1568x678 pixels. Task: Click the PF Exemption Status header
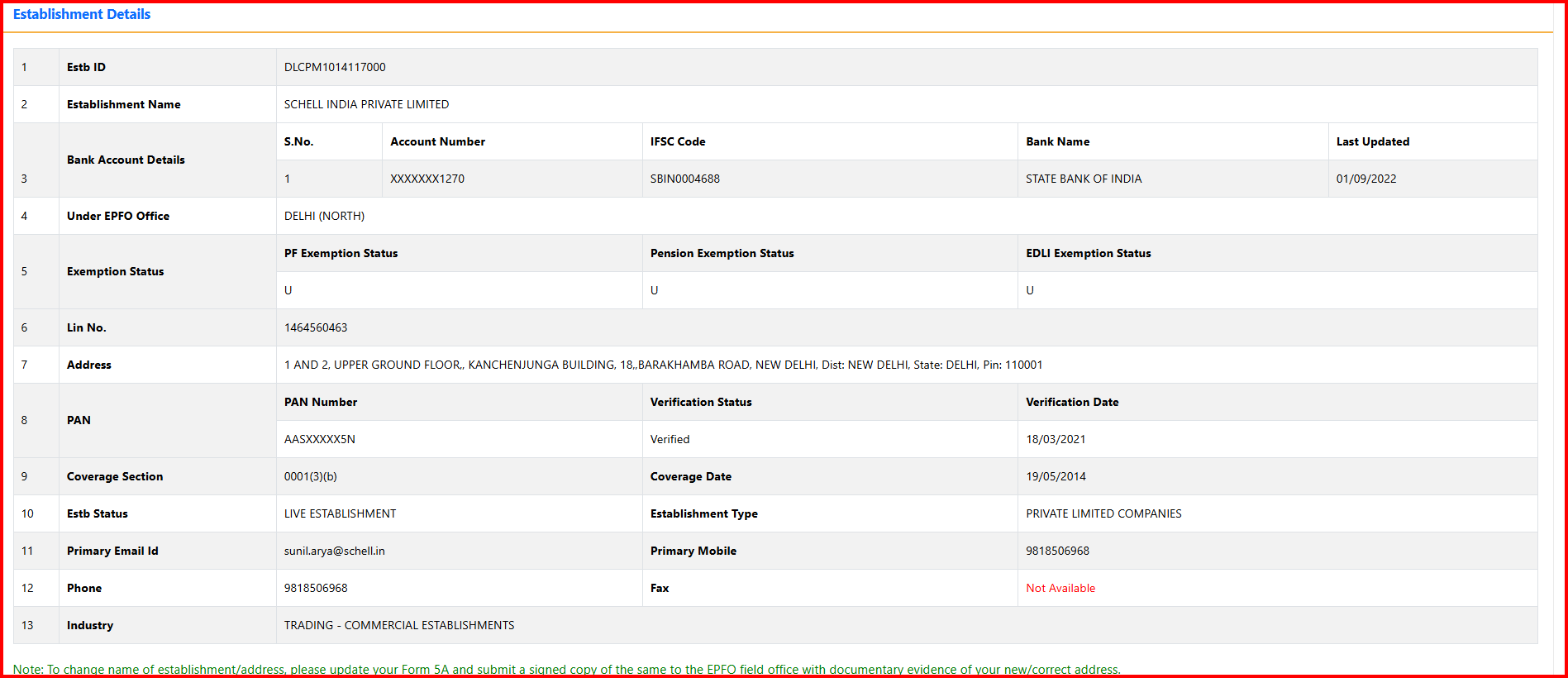341,253
